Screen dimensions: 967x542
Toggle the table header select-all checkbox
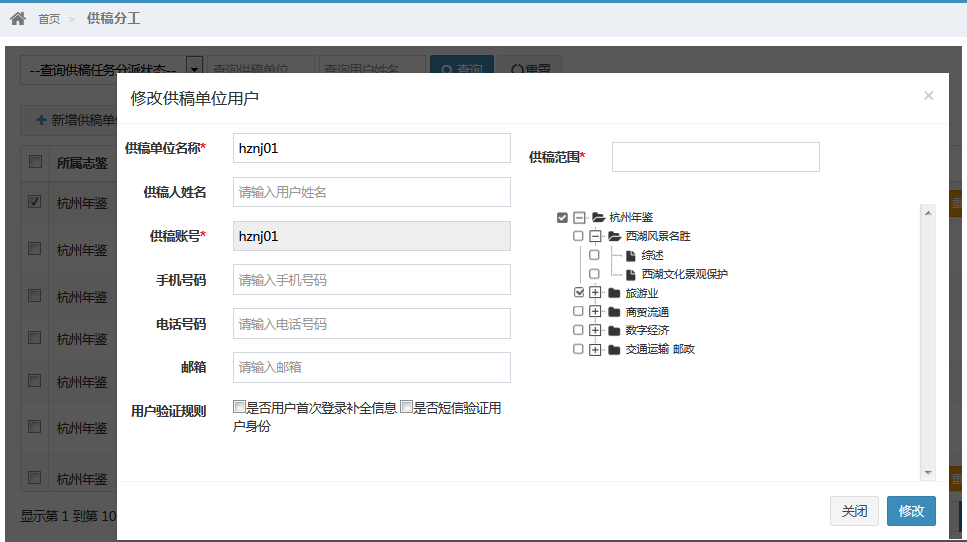35,162
